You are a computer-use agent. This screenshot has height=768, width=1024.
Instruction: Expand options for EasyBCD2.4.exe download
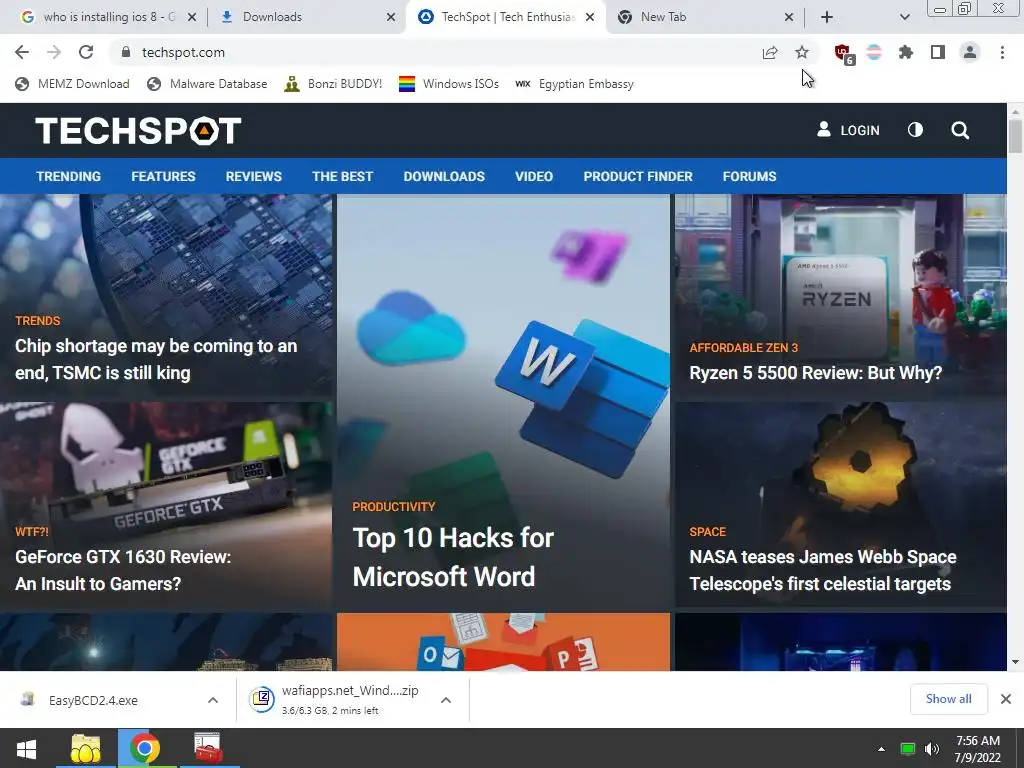pyautogui.click(x=213, y=700)
